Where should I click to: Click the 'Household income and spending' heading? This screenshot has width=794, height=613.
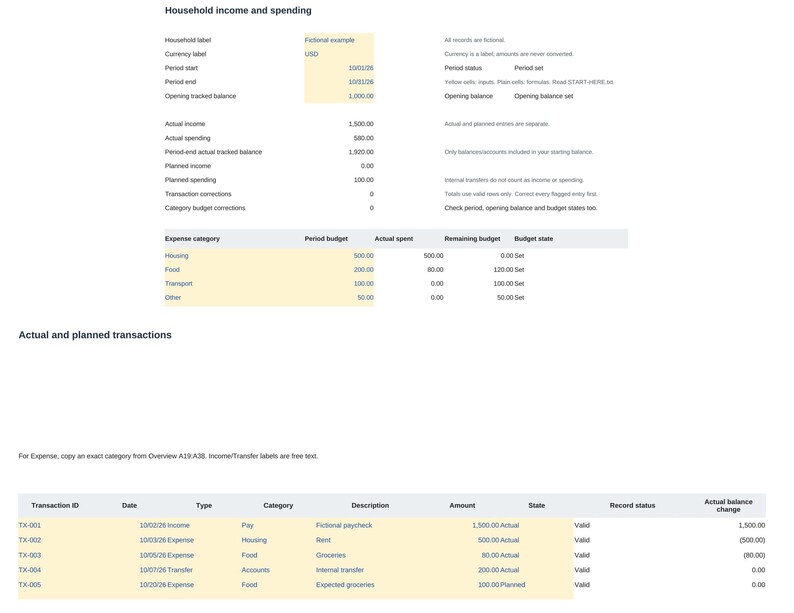238,11
